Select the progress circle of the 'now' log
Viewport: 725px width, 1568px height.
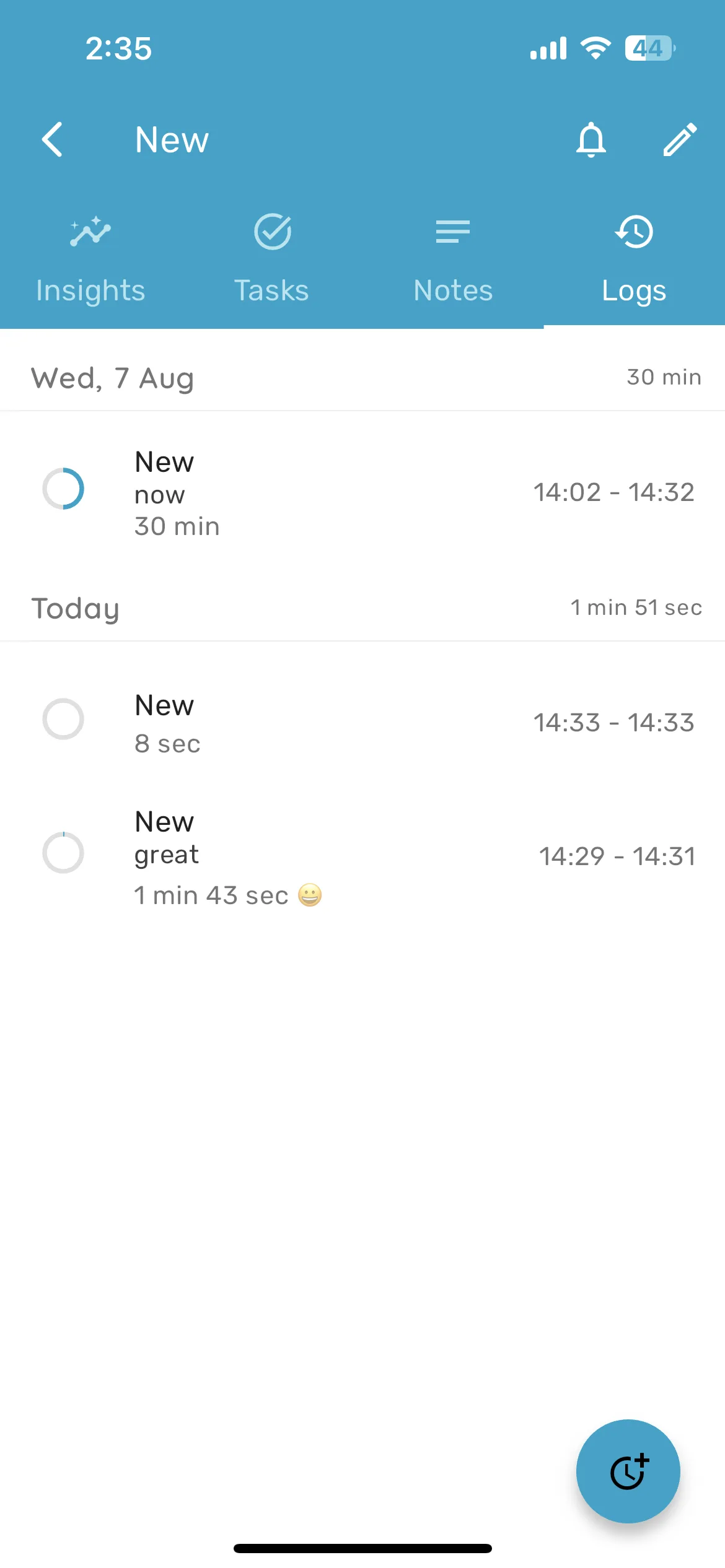pos(63,489)
